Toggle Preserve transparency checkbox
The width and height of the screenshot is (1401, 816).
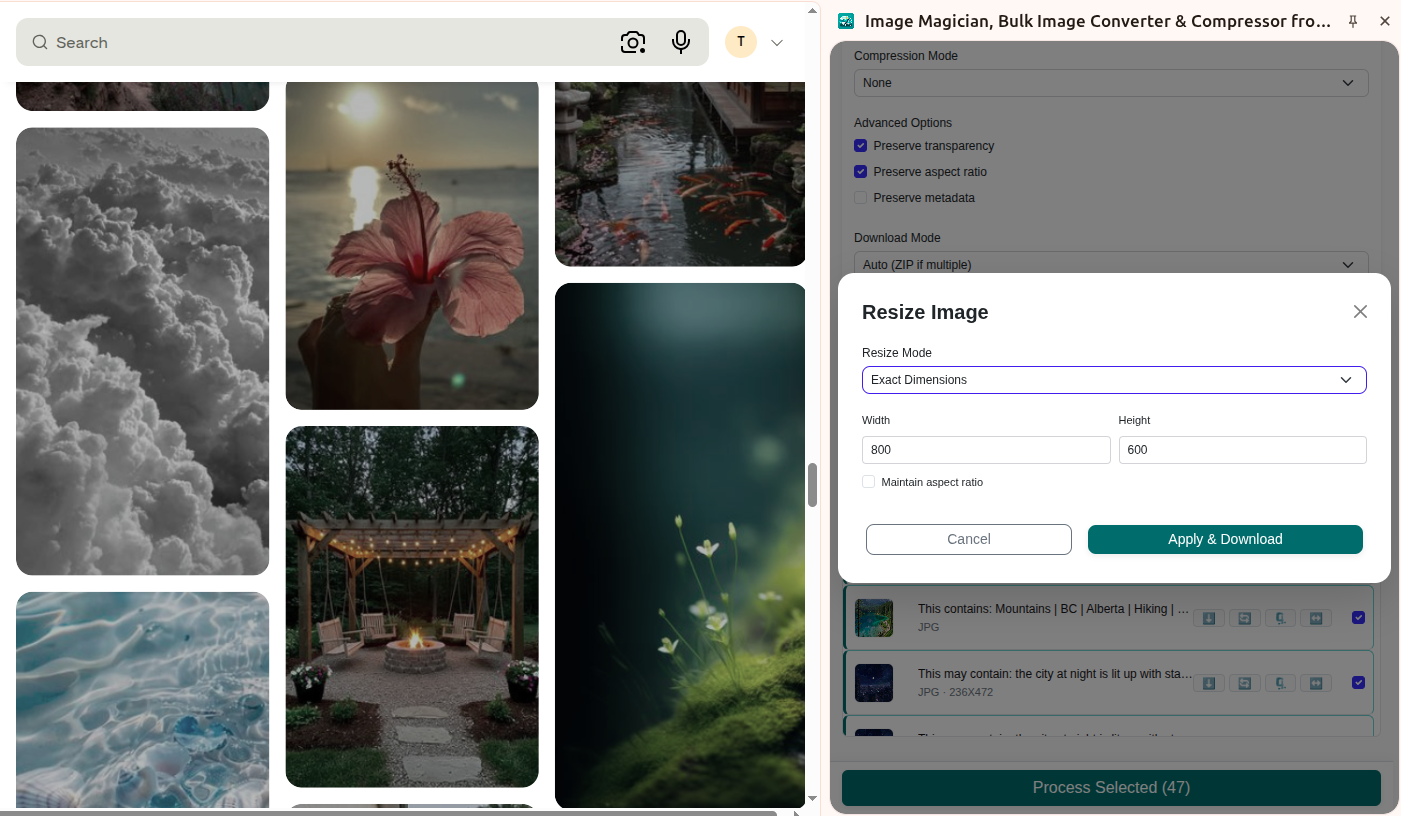[x=860, y=146]
